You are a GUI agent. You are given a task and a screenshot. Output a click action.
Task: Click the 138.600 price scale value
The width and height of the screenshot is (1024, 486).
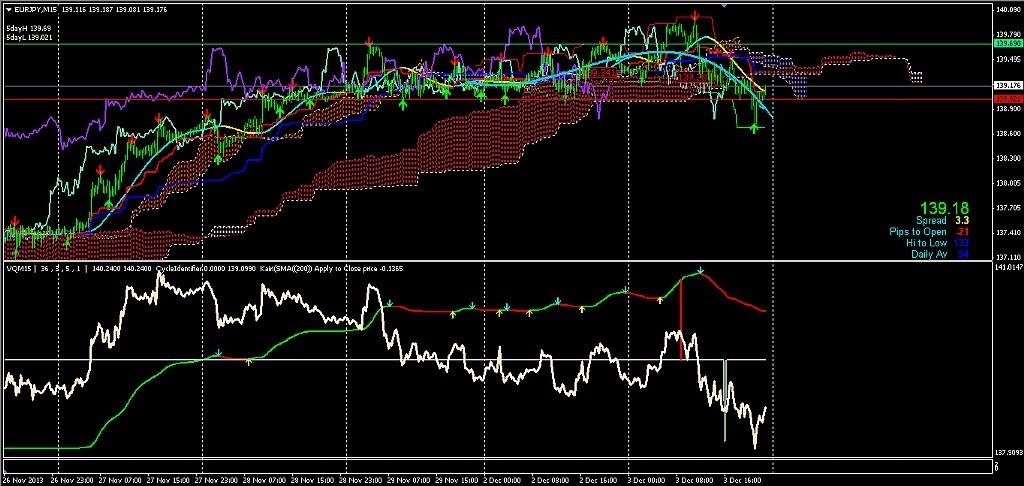(1008, 134)
